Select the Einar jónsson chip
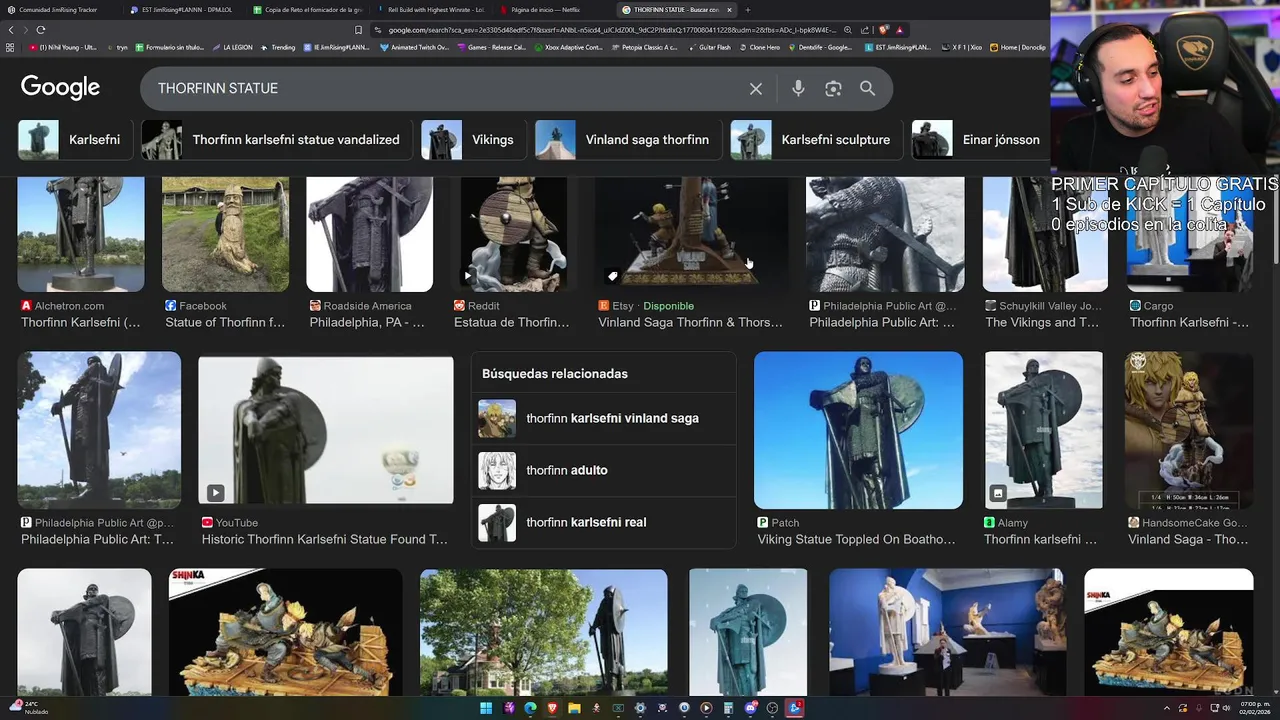 pyautogui.click(x=981, y=140)
